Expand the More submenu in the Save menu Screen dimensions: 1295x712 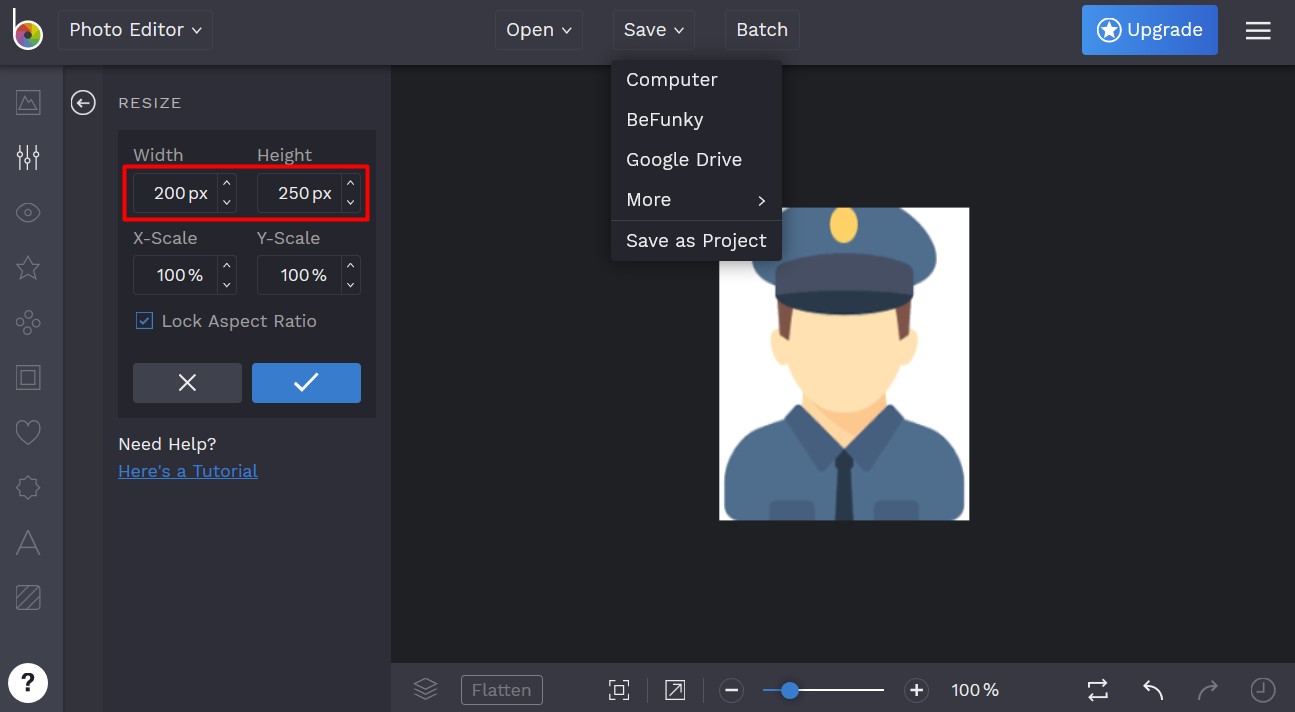click(648, 200)
